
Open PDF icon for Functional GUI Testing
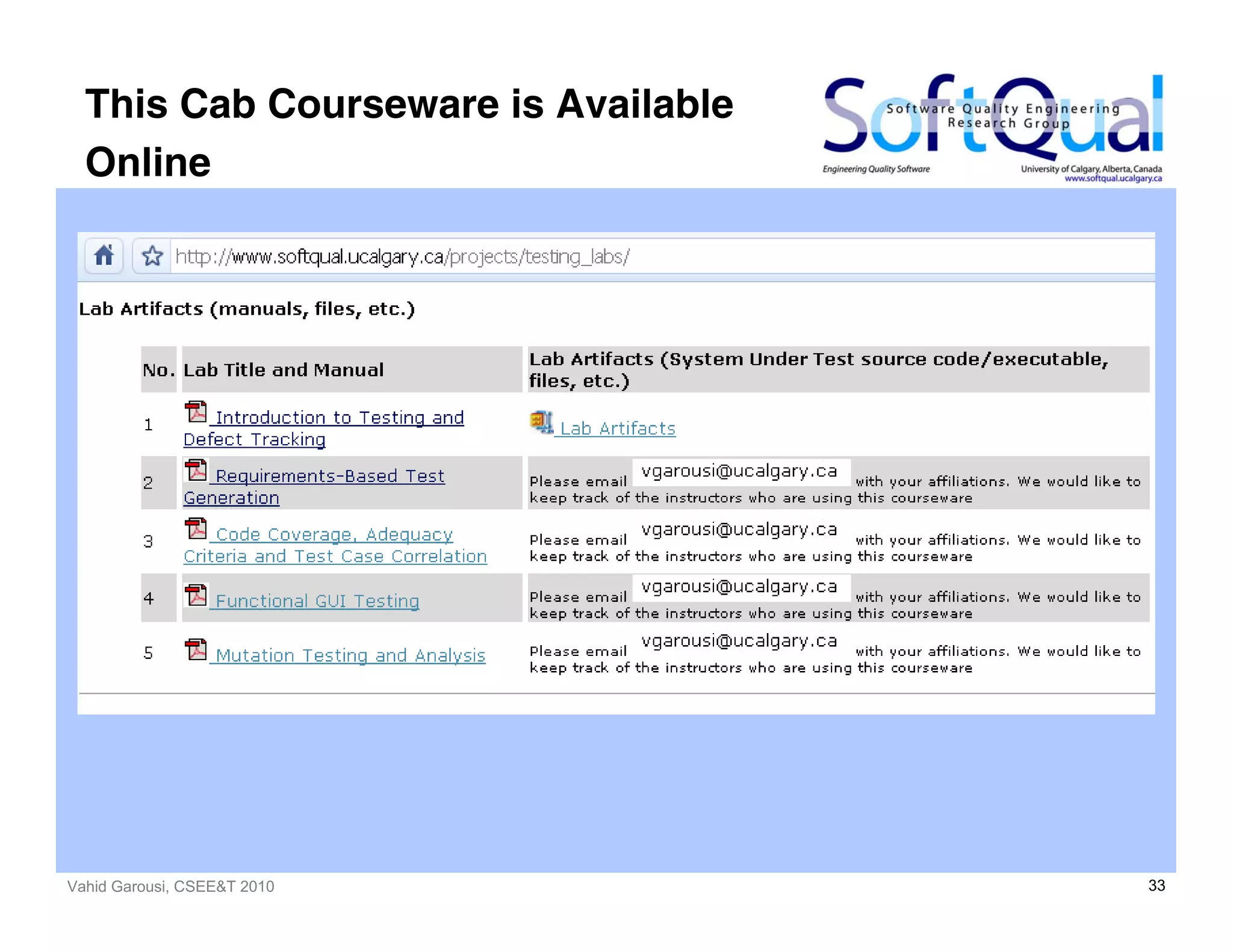[x=196, y=596]
